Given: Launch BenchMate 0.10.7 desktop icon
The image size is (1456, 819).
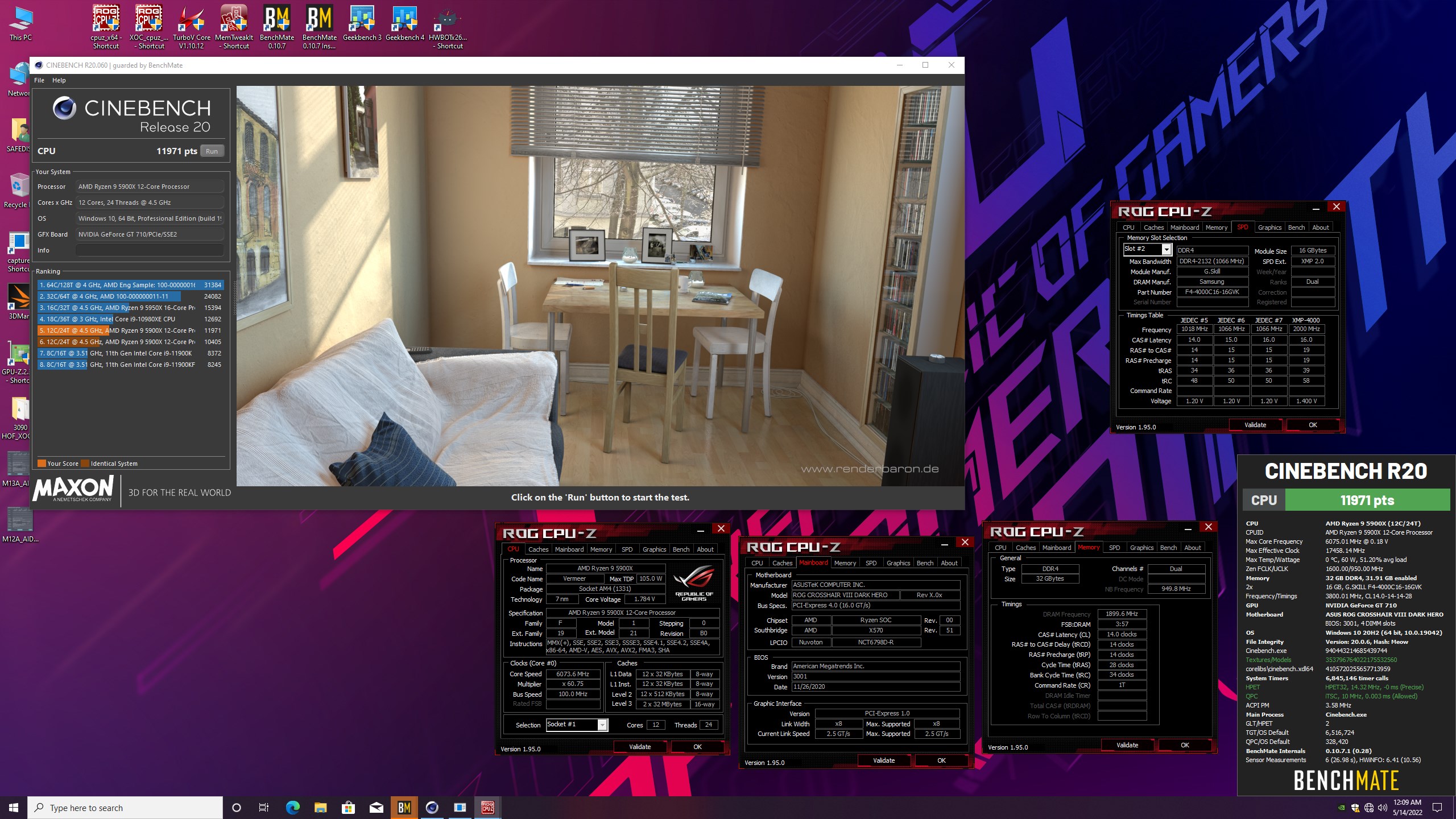Looking at the screenshot, I should 276,27.
